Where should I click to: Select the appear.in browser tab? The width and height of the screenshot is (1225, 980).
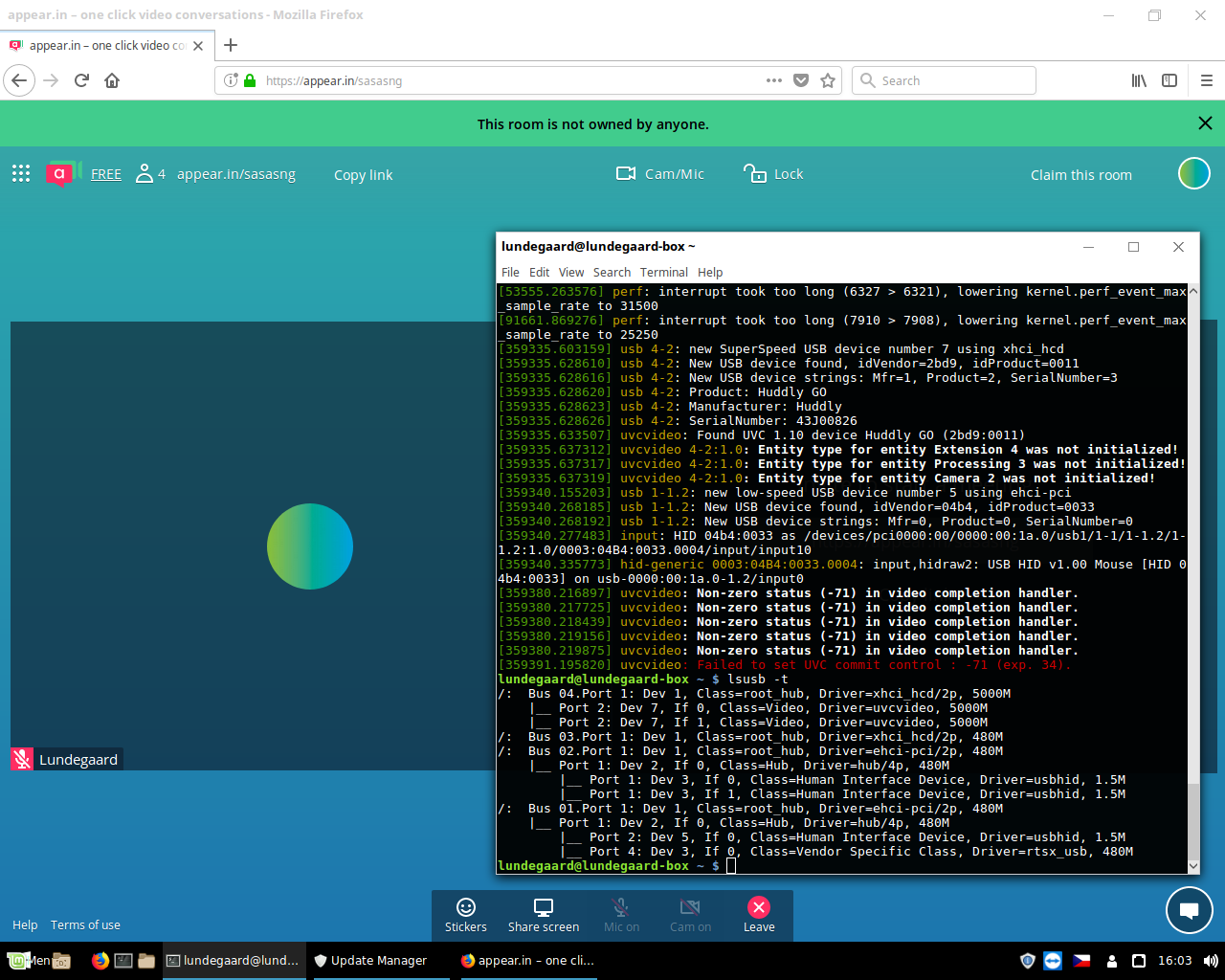(106, 45)
